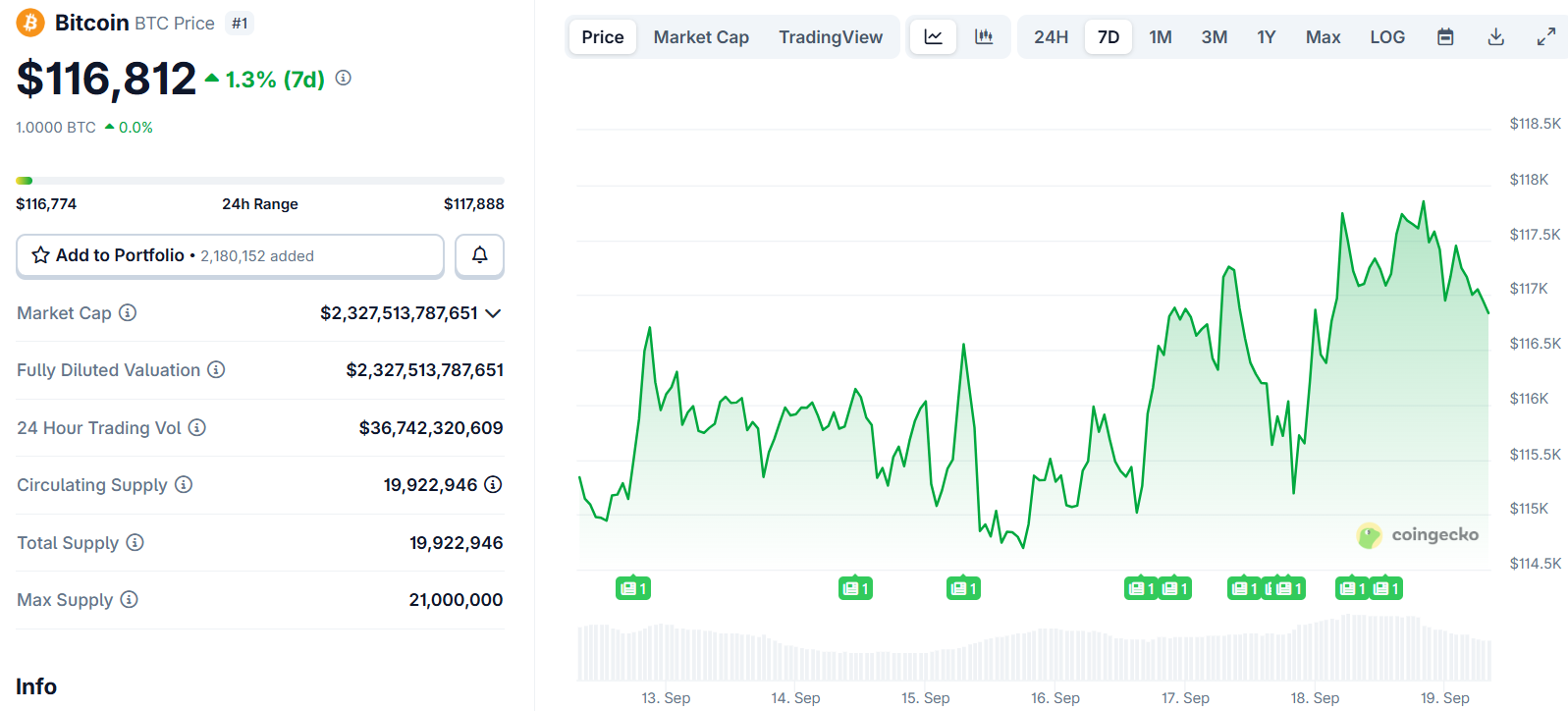Set chart range to 1Y
The width and height of the screenshot is (1568, 711).
coord(1267,37)
